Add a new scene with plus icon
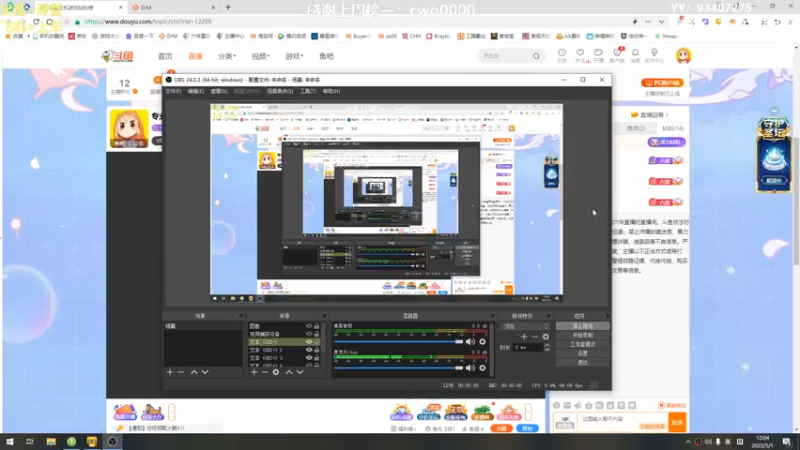Viewport: 800px width, 450px height. 170,372
